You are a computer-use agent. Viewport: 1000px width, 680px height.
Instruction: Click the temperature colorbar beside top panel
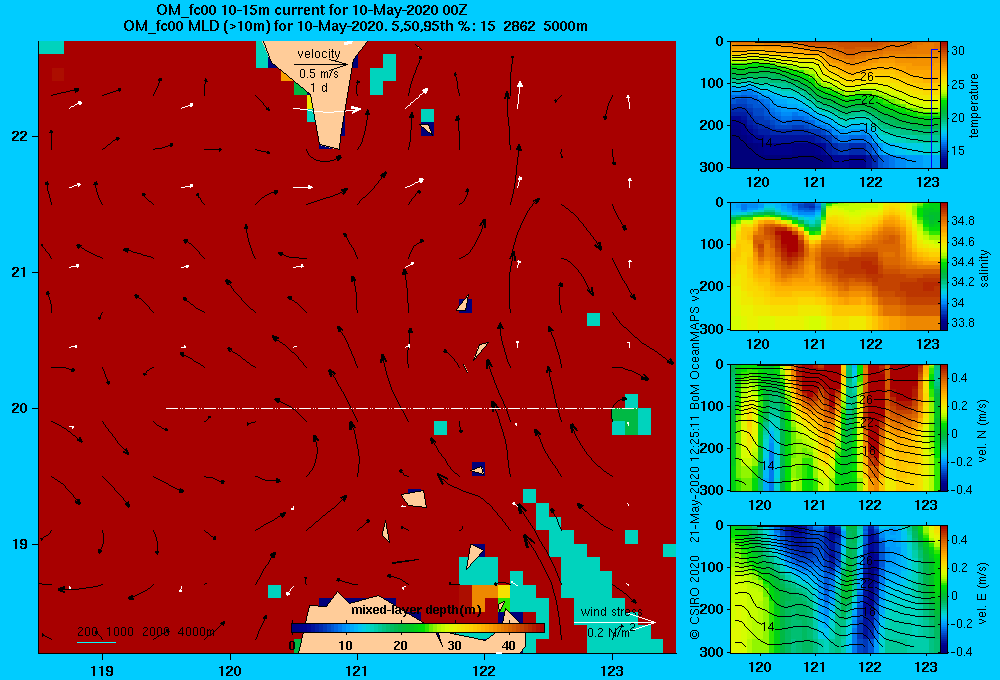(x=945, y=105)
